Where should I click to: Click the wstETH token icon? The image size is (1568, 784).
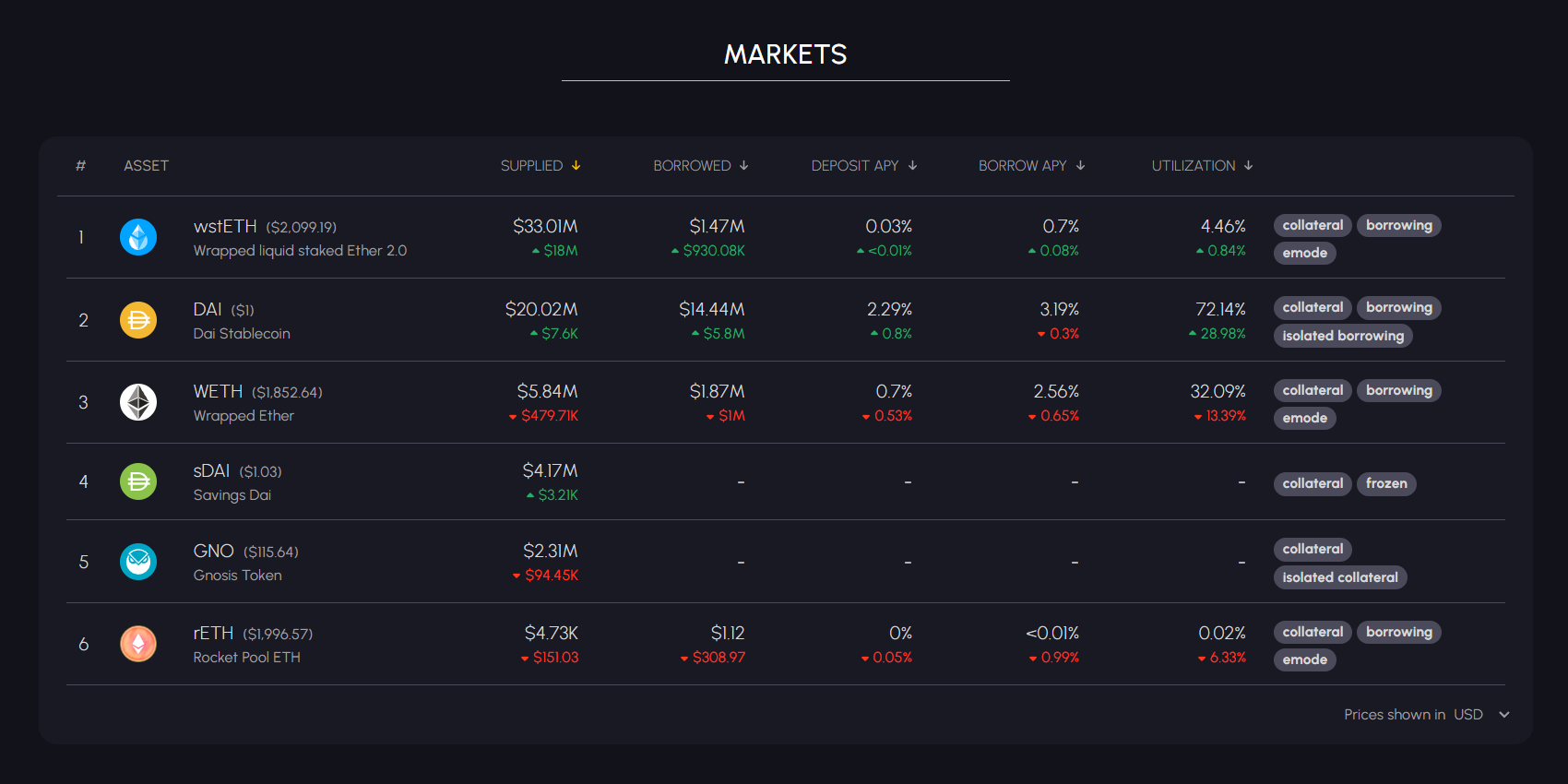[x=138, y=237]
